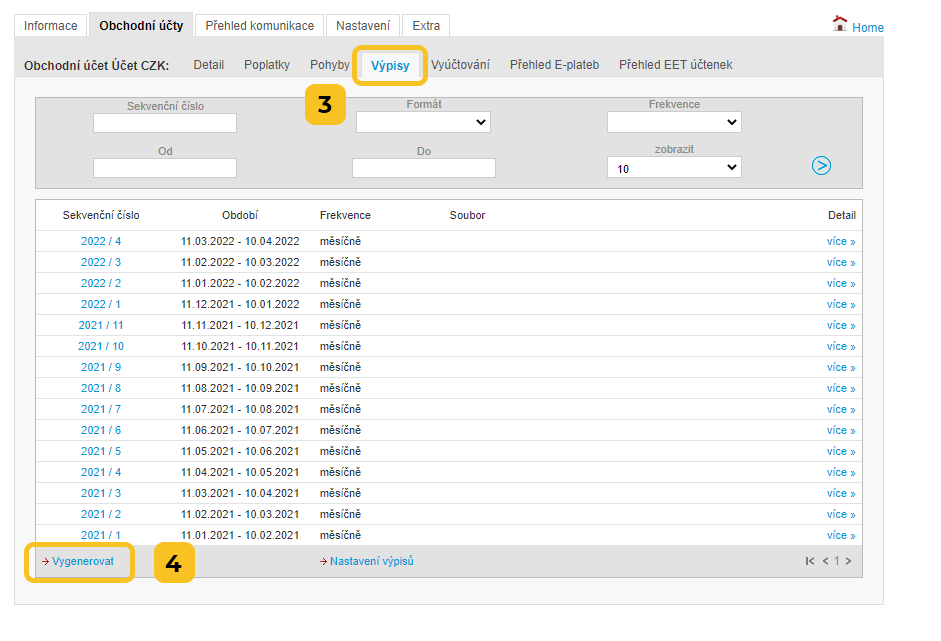Viewport: 941px width, 641px height.
Task: Open statement 2021 / 6
Action: coord(101,430)
